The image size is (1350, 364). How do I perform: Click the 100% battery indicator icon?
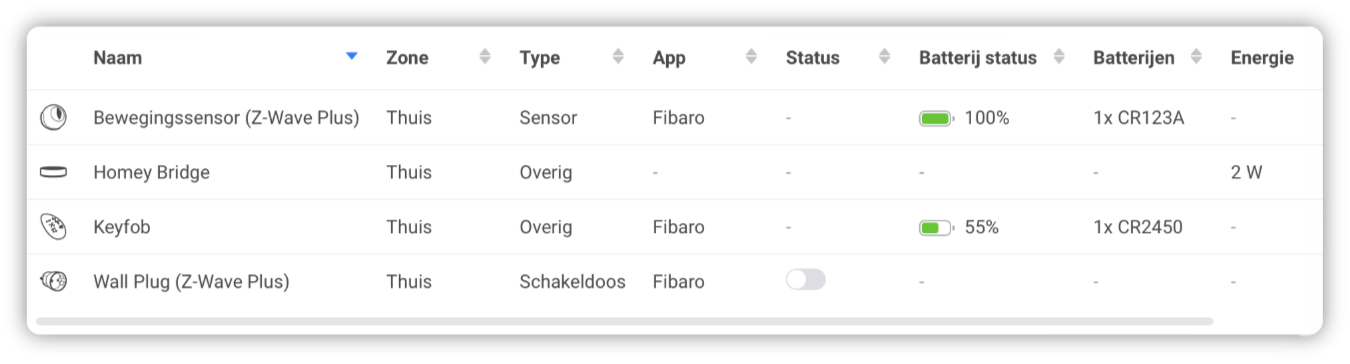pyautogui.click(x=937, y=118)
